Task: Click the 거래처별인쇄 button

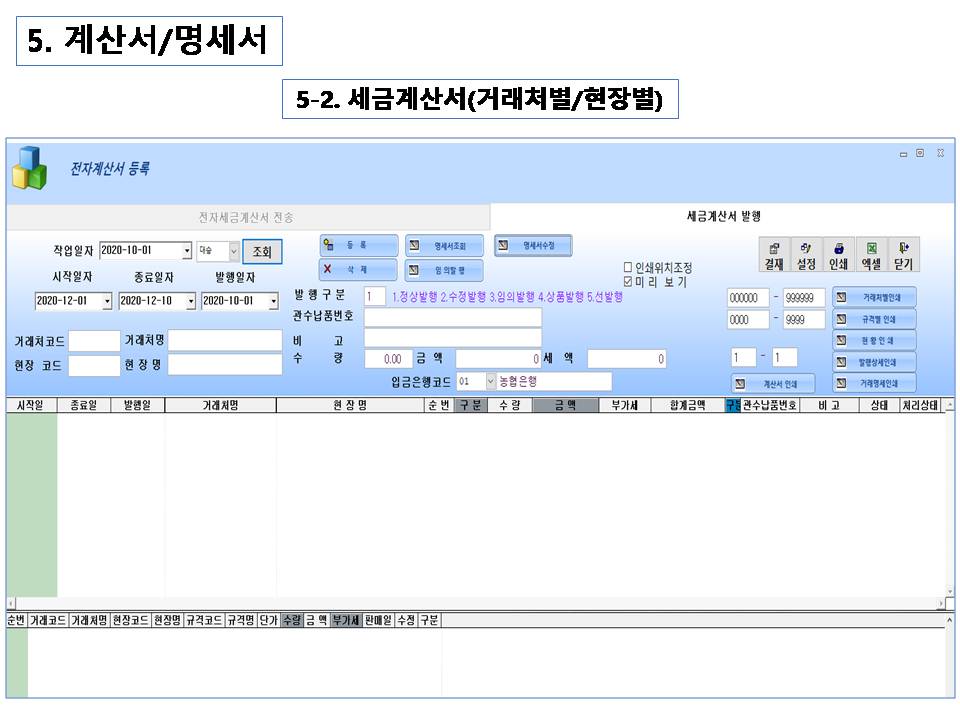Action: point(874,298)
